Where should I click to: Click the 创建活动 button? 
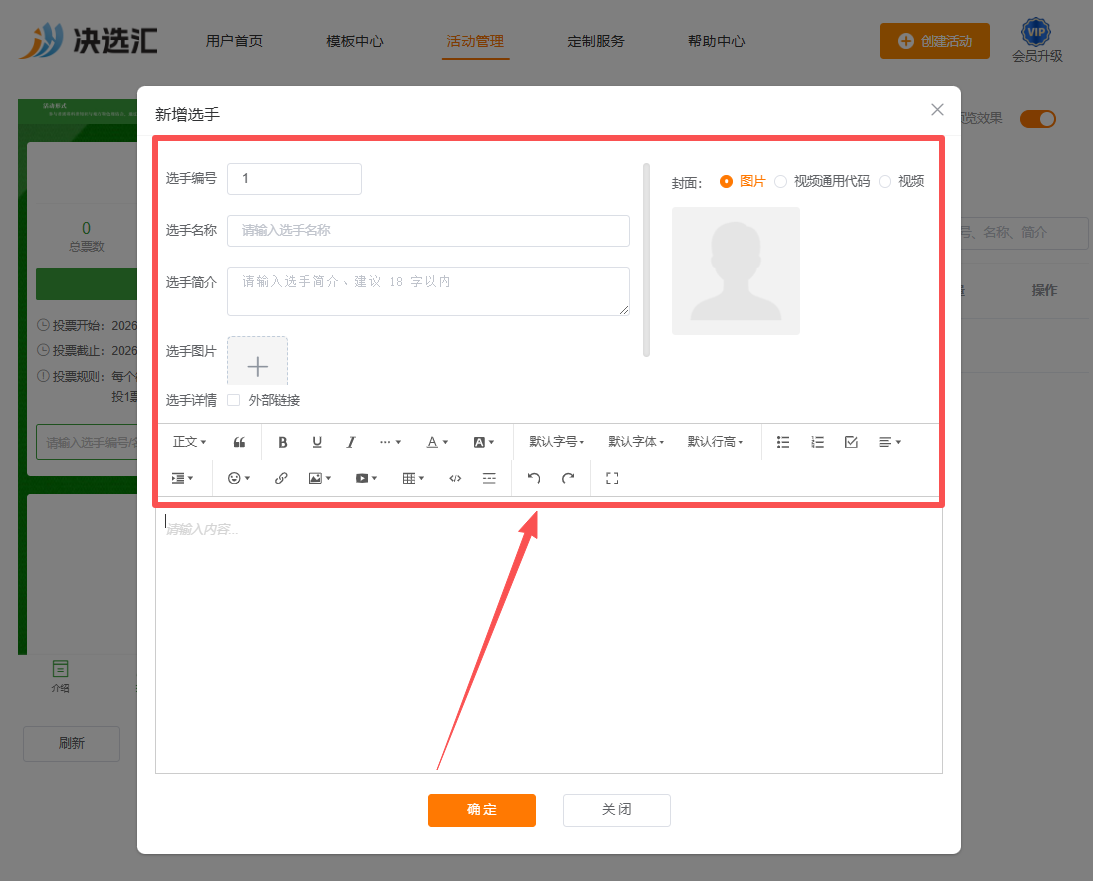(935, 41)
